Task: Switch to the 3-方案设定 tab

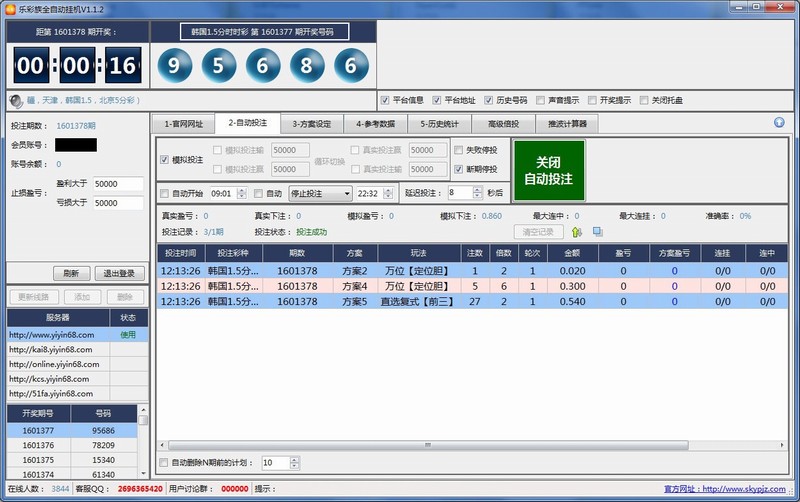Action: pyautogui.click(x=311, y=124)
